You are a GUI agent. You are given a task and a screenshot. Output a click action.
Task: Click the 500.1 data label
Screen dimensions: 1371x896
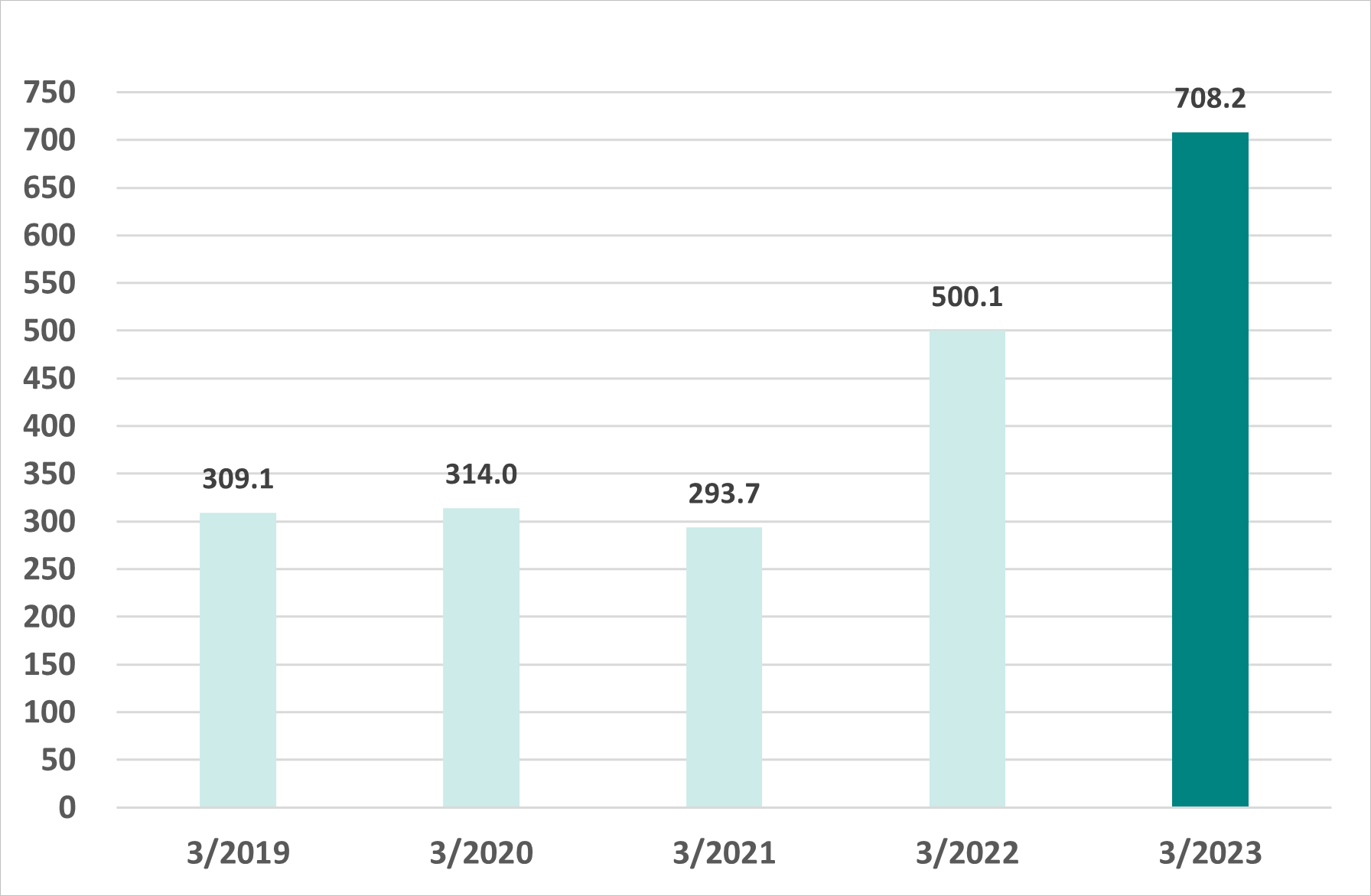click(967, 297)
